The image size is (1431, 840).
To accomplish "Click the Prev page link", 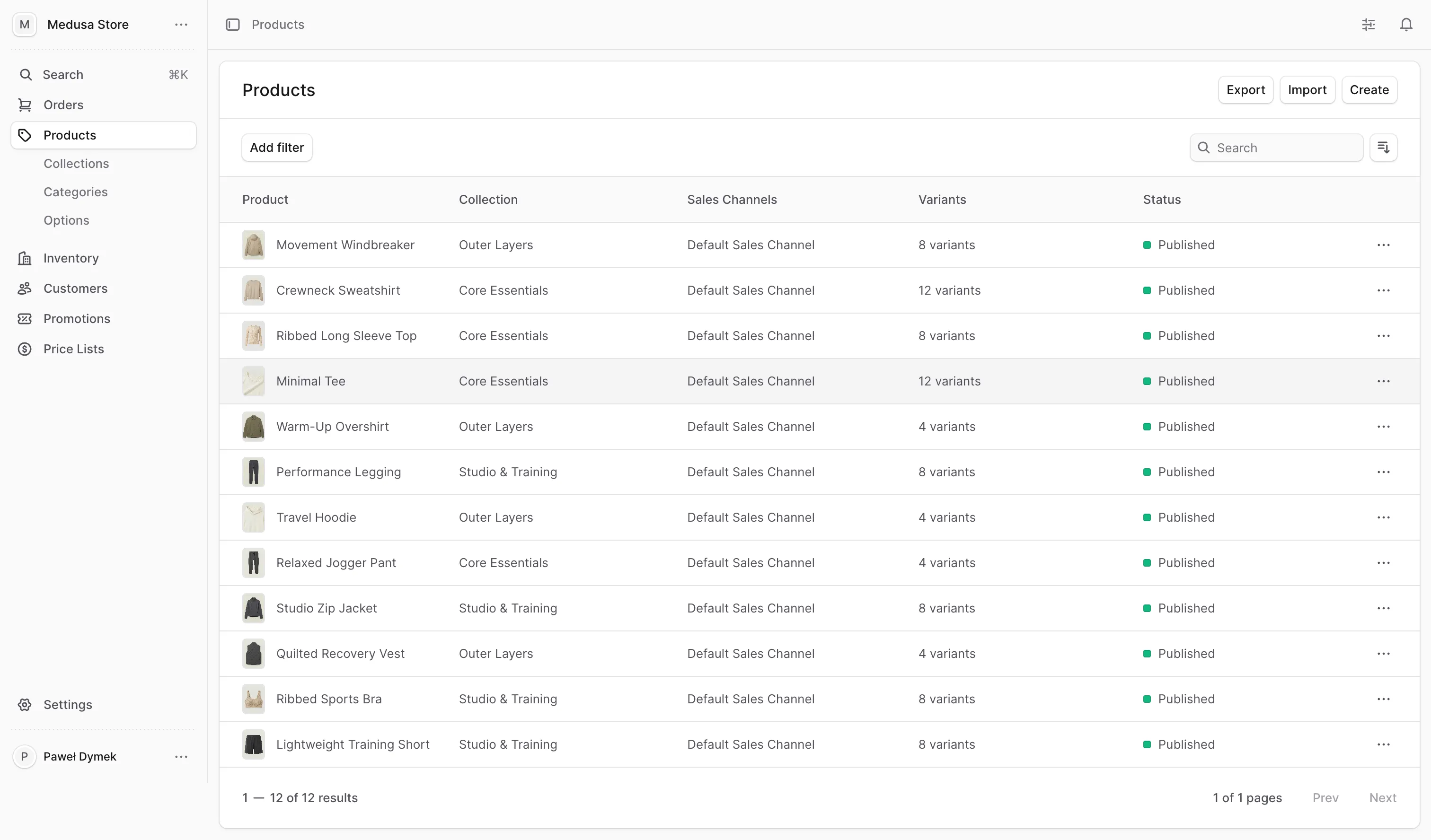I will (1325, 798).
